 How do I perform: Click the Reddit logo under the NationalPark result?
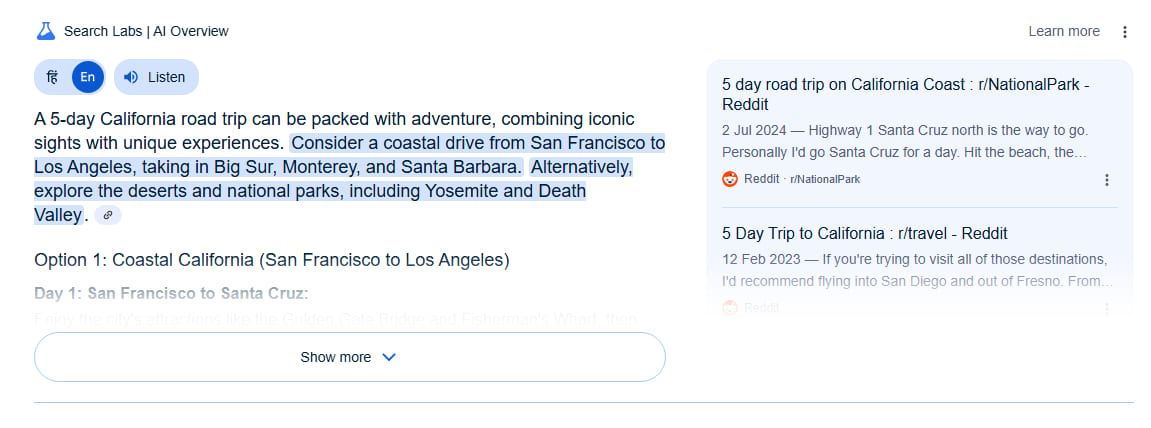(x=730, y=179)
